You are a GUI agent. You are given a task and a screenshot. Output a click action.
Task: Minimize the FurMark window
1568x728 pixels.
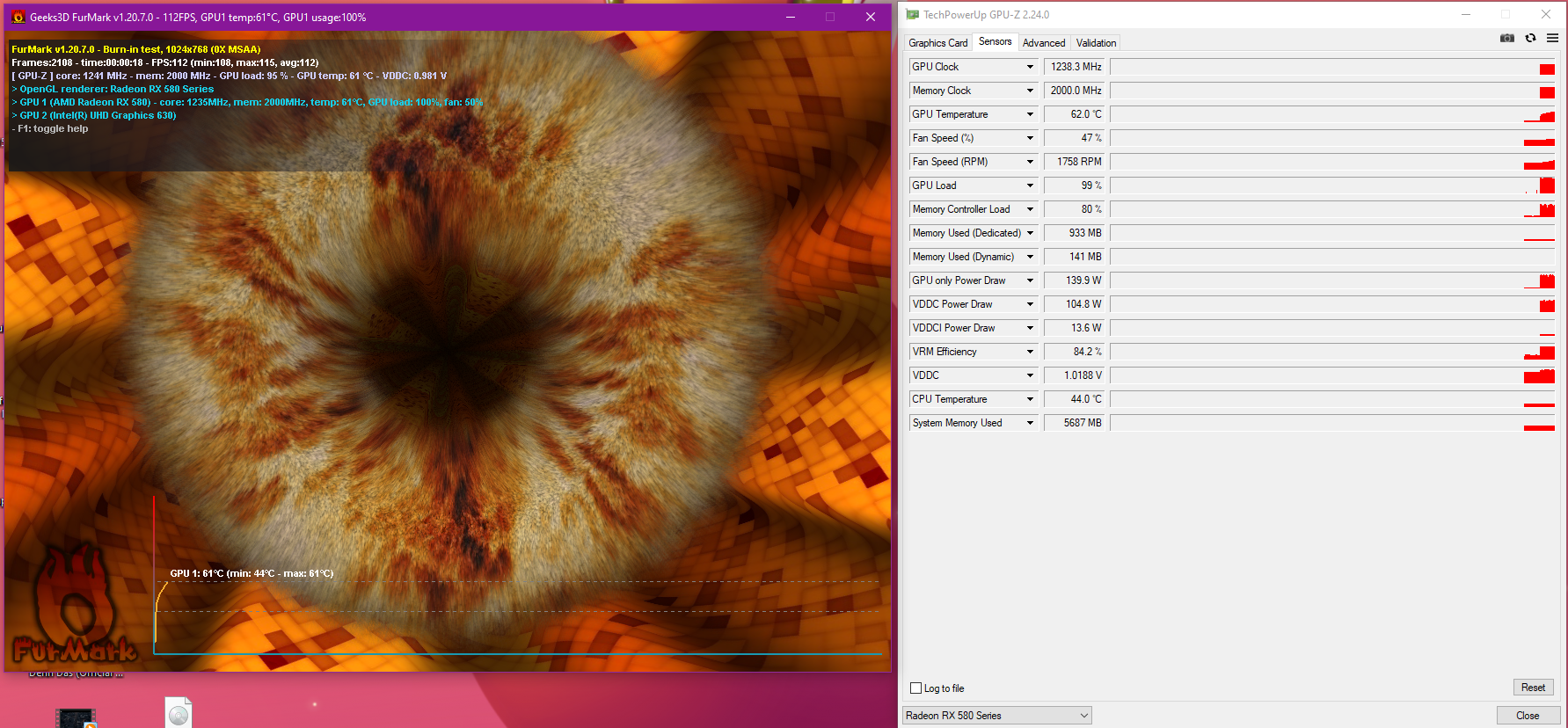(x=791, y=17)
